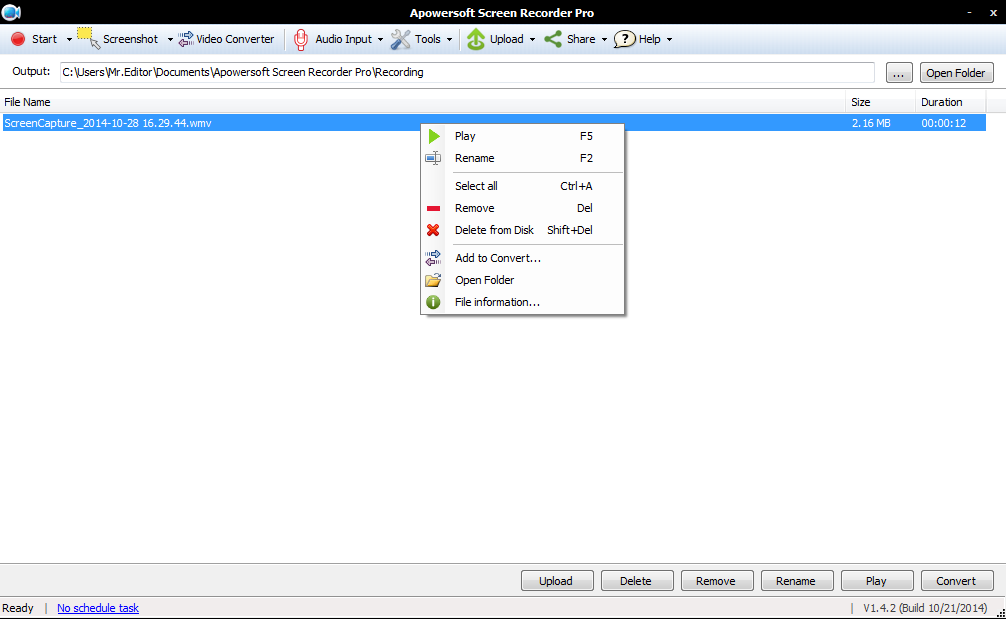
Task: Click the V1.4.2 build version text
Action: (x=925, y=608)
